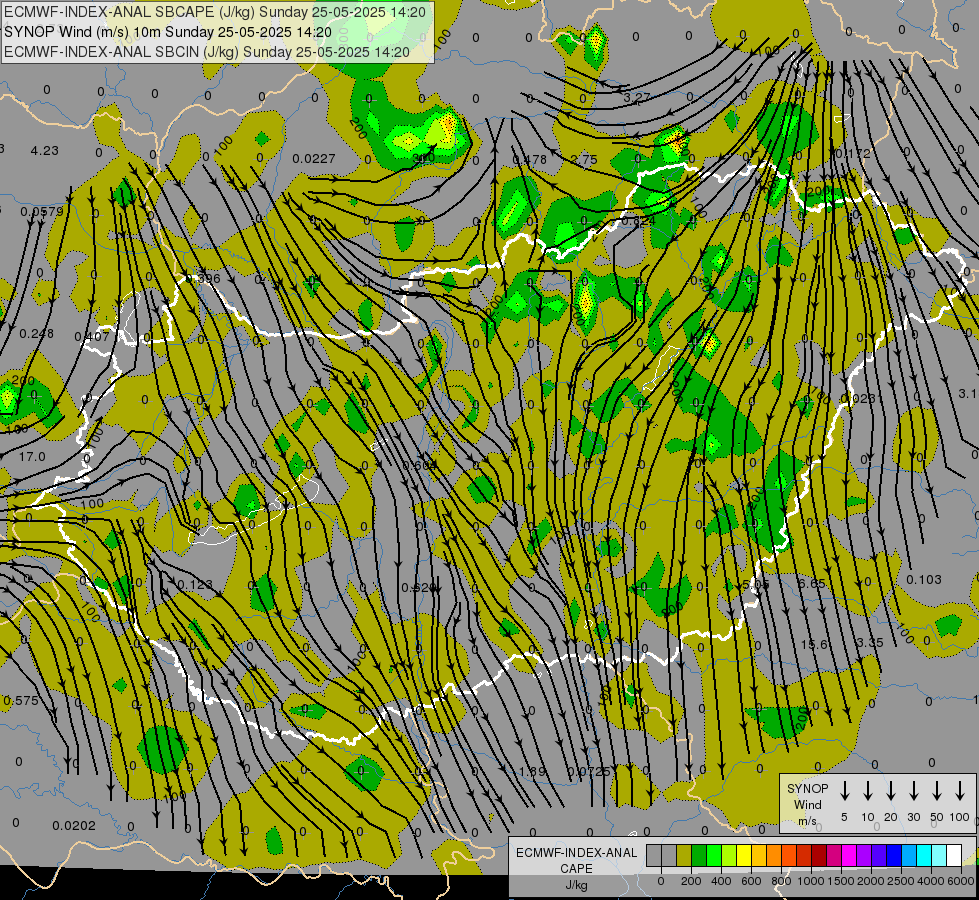Click the 4000 tick label on colorbar
Screen dimensions: 979x900
(931, 881)
